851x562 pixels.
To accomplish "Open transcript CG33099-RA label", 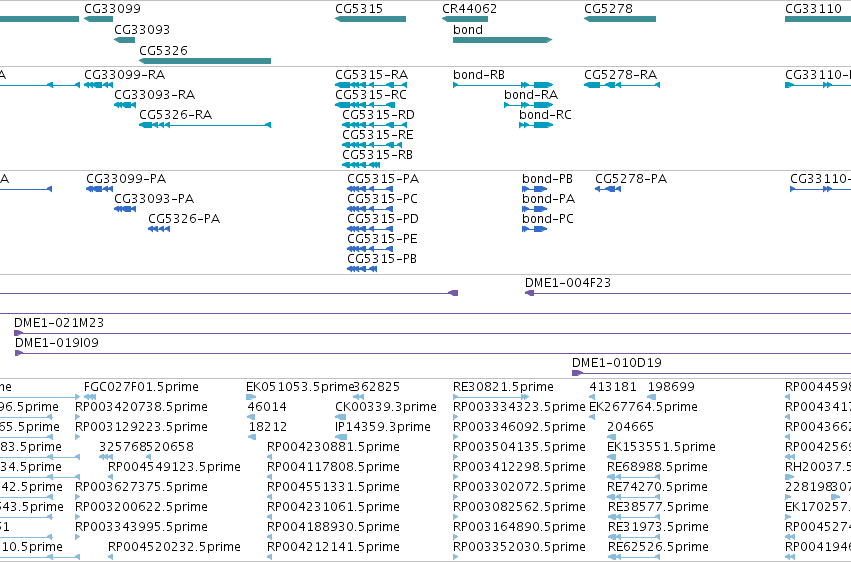I will point(124,74).
